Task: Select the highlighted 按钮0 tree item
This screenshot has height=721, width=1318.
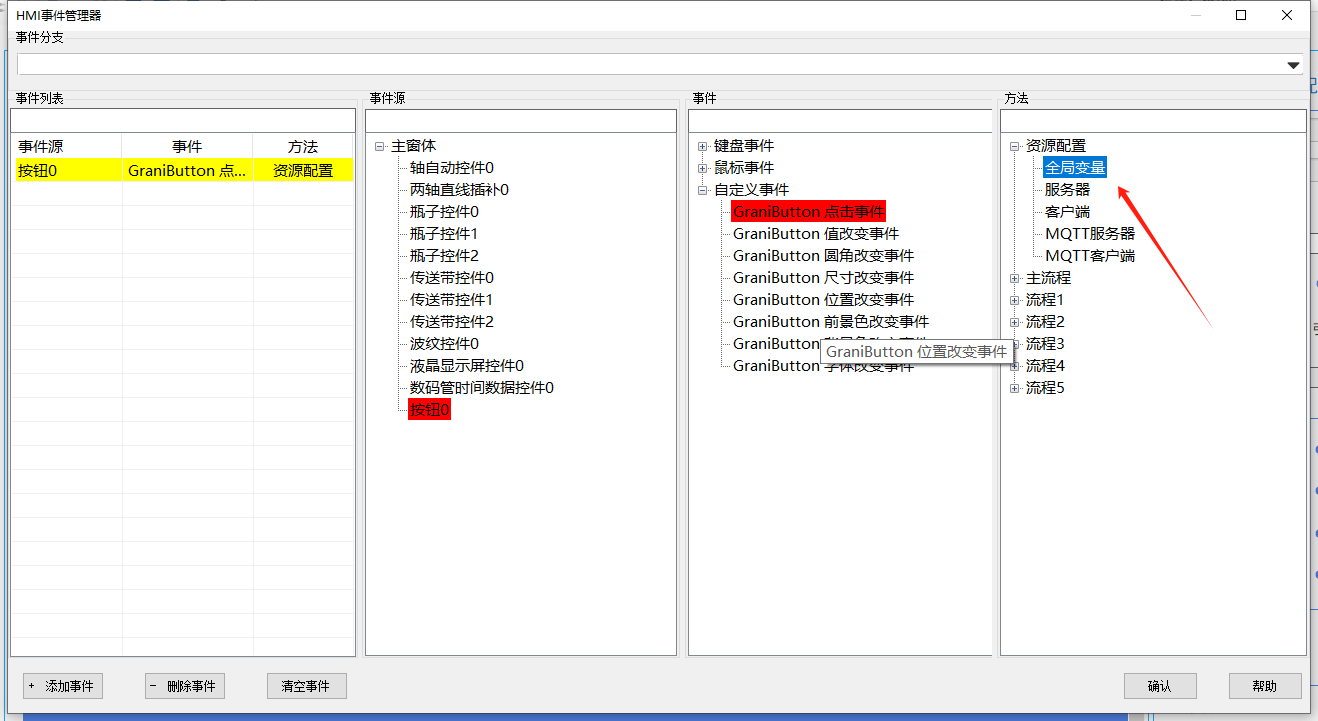Action: tap(429, 410)
